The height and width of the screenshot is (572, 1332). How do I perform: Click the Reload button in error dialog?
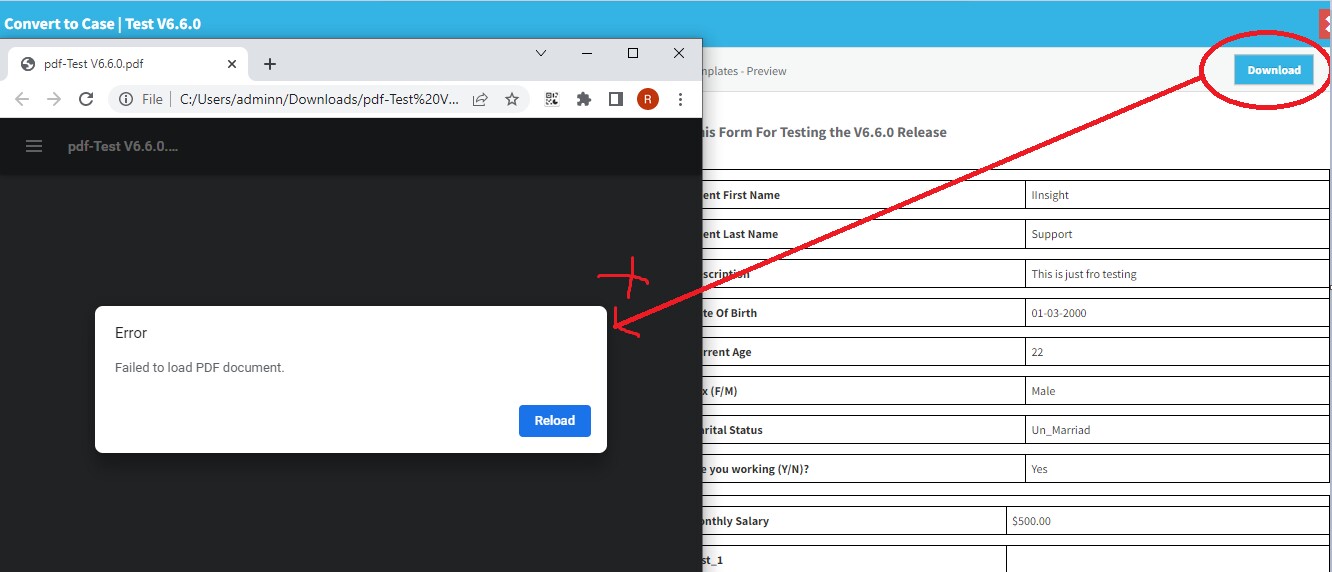[x=554, y=421]
